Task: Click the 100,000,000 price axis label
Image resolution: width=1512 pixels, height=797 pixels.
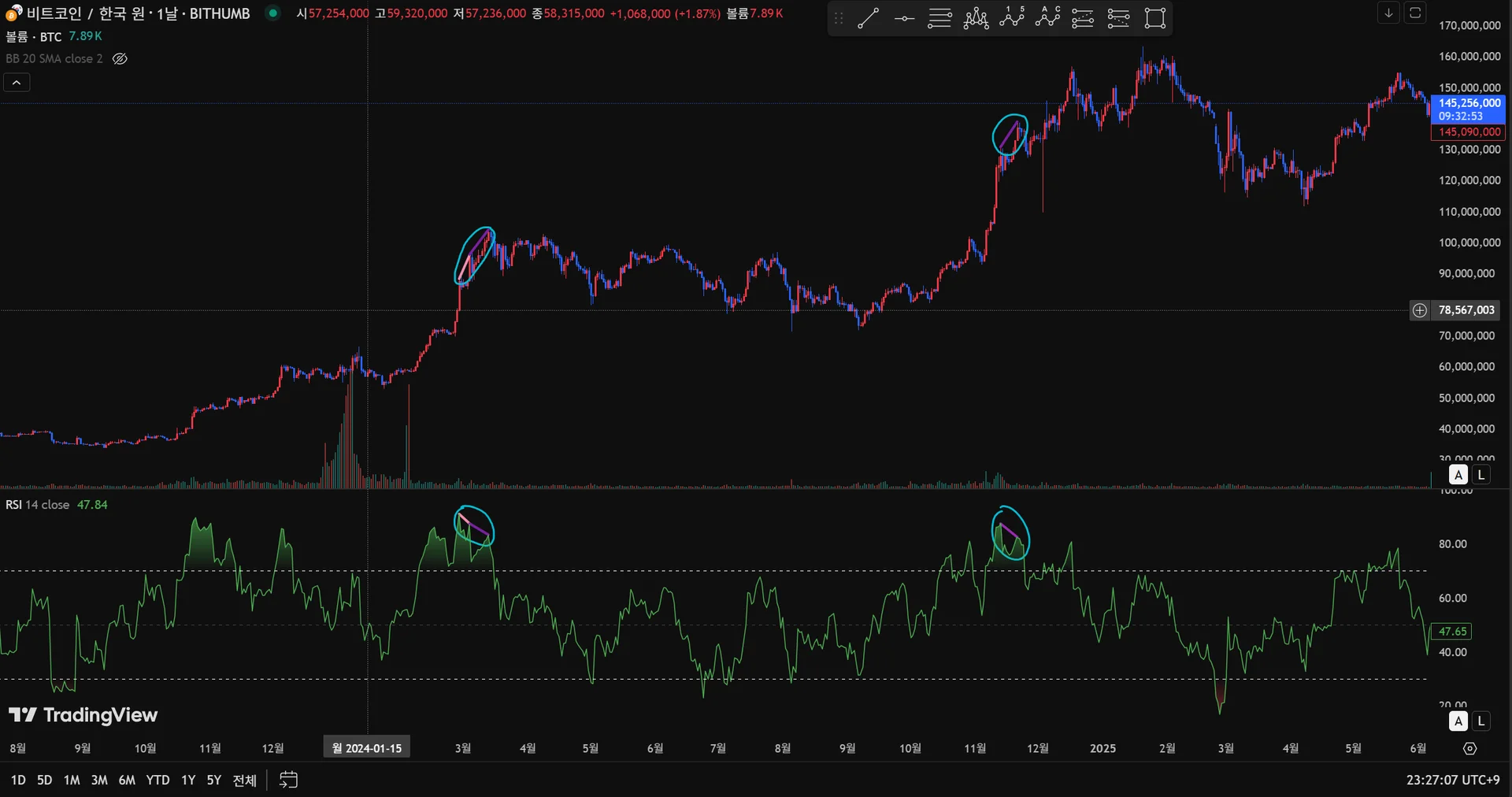Action: pos(1469,243)
